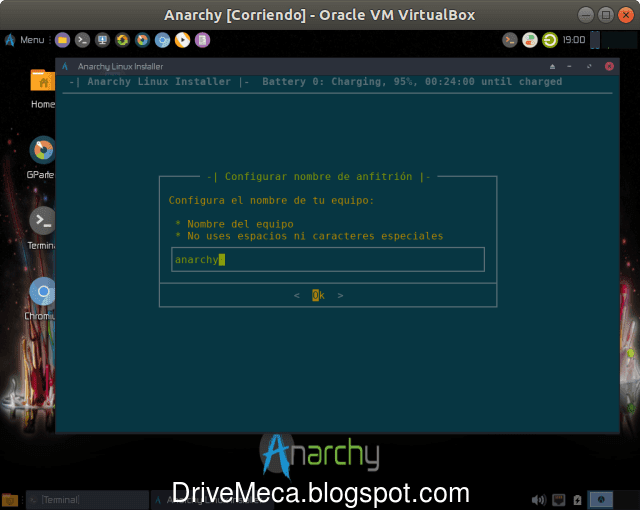Click the network display launcher icon

click(102, 40)
